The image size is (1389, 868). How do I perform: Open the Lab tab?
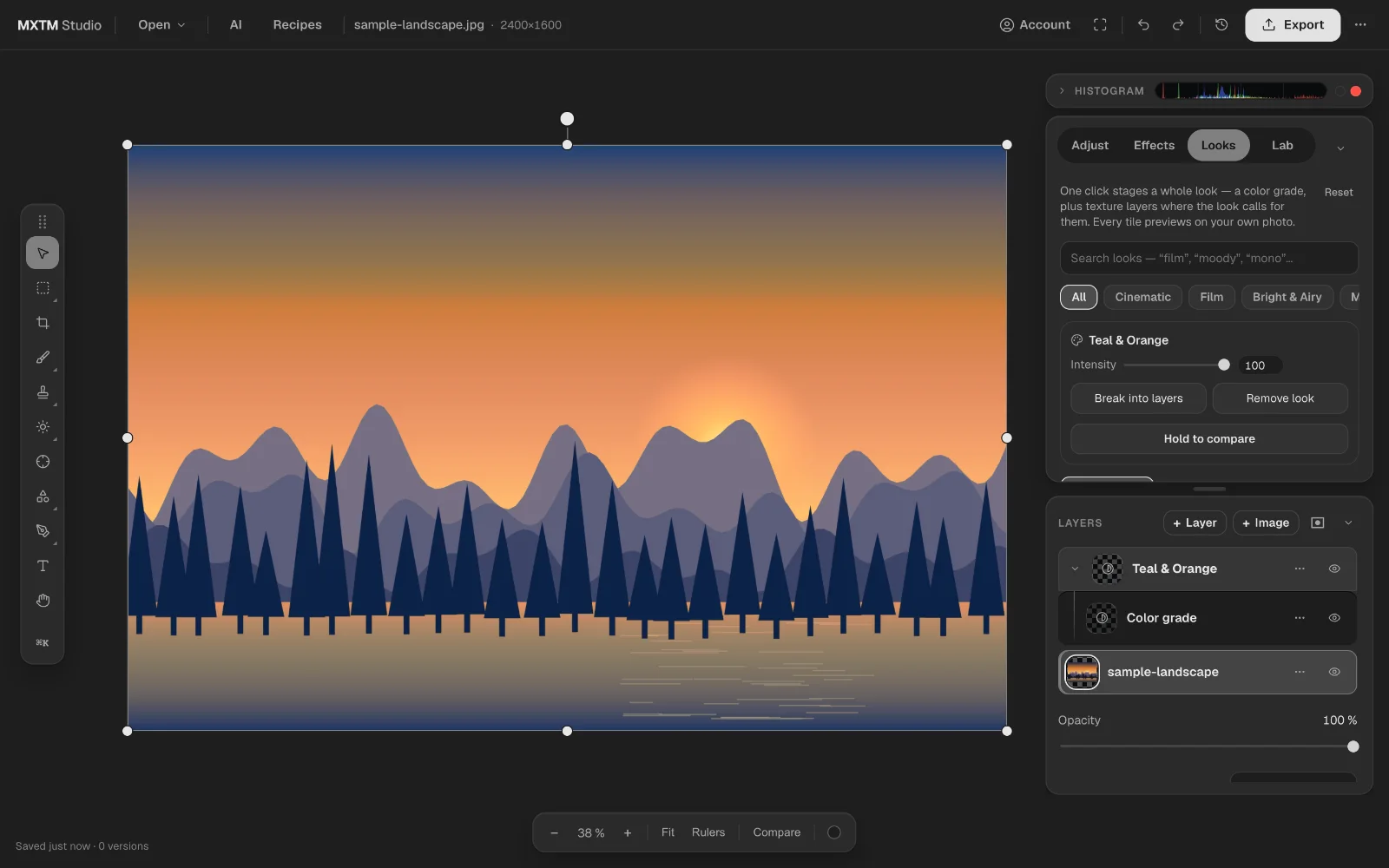(1282, 146)
